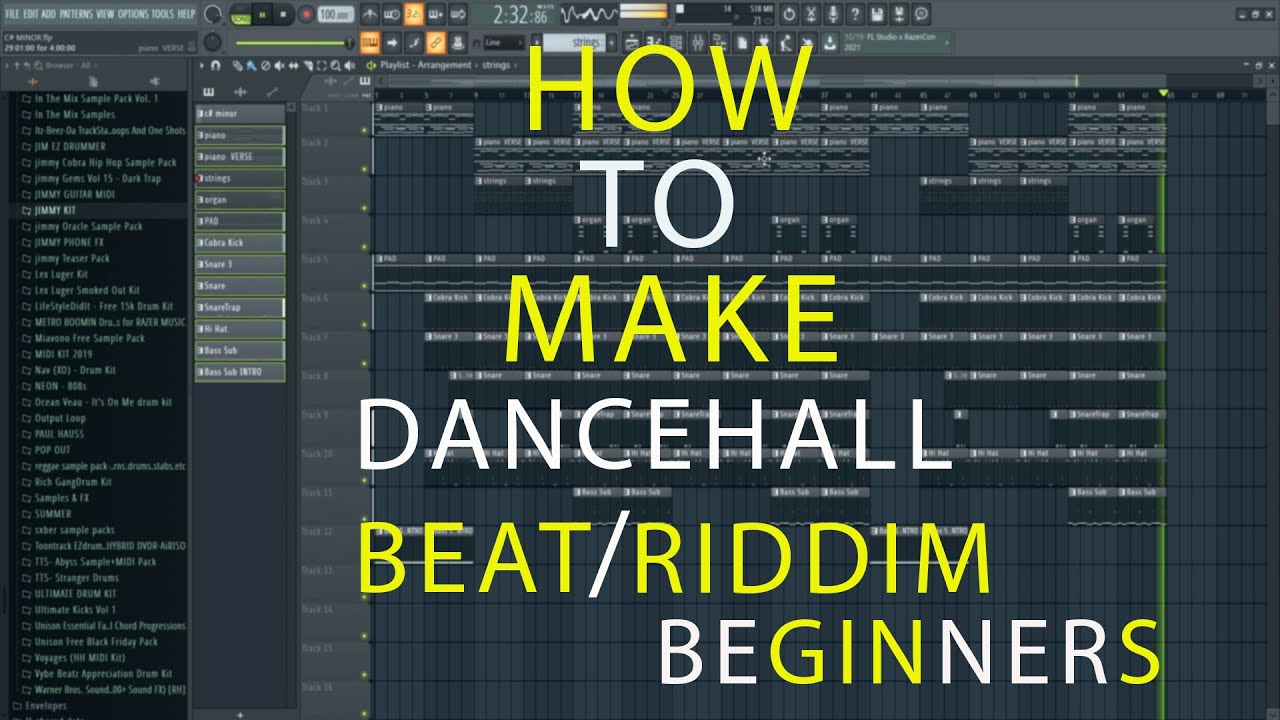Open the mixer icon
Viewport: 1280px width, 720px height.
tap(697, 43)
